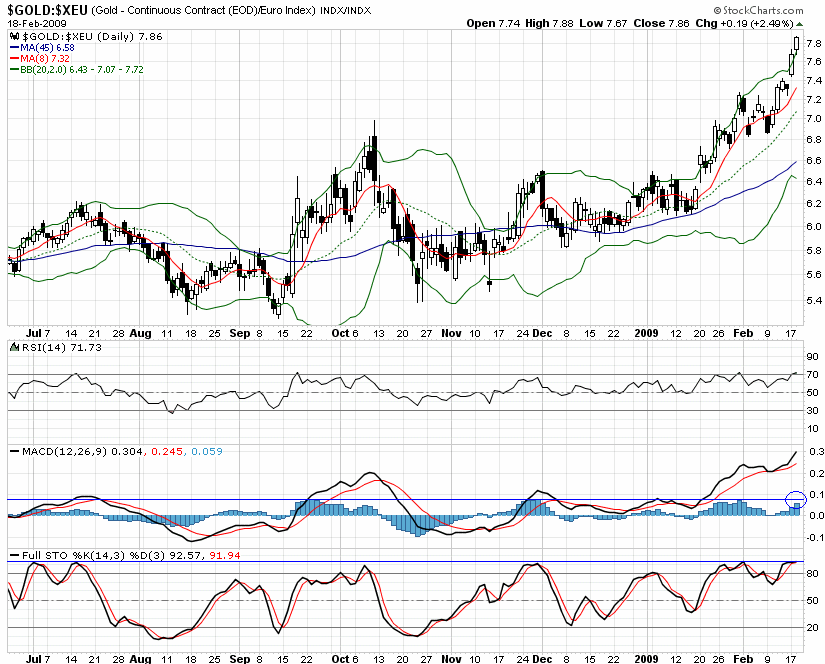The image size is (825, 664).
Task: Click the red MACD signal value 0.245
Action: [x=167, y=451]
